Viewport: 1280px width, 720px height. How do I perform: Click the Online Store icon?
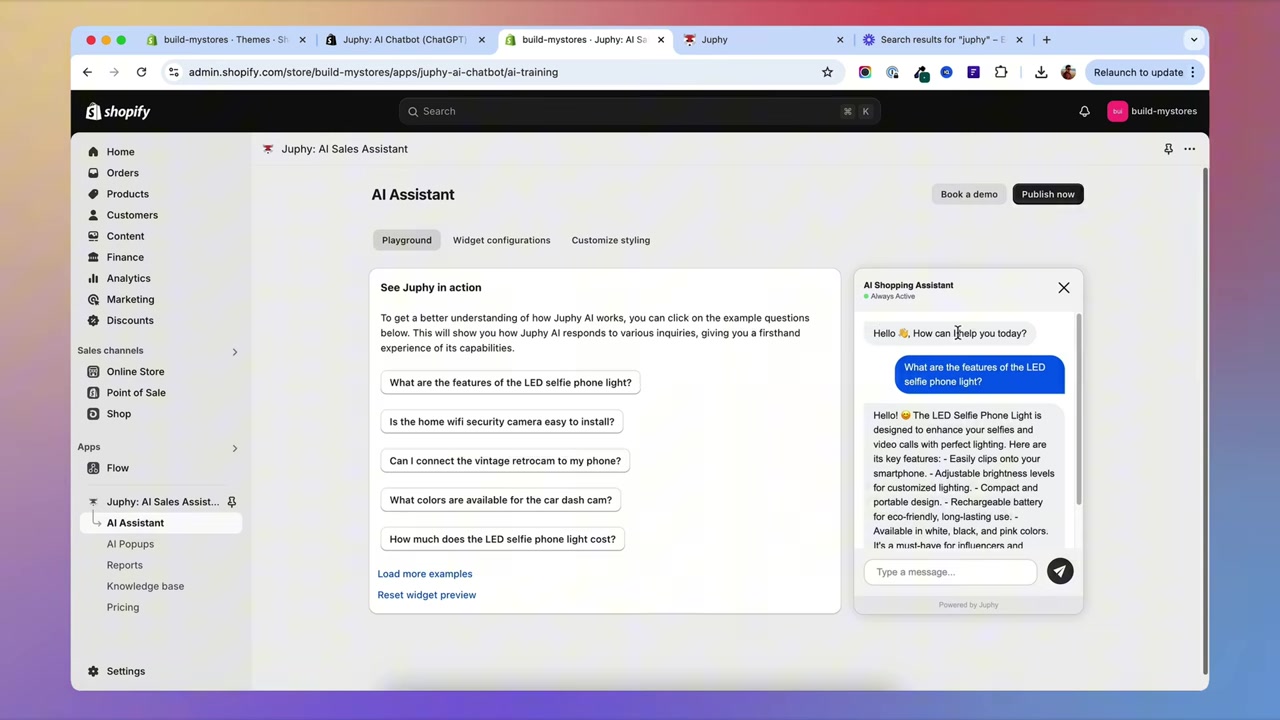coord(93,371)
